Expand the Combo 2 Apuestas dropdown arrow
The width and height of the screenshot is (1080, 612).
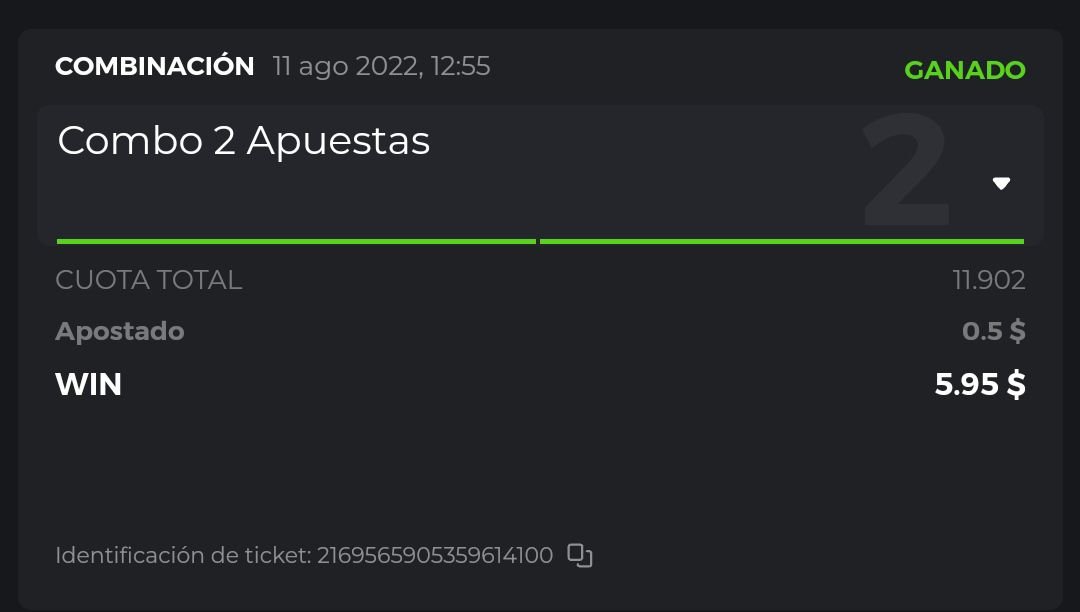(x=1001, y=184)
